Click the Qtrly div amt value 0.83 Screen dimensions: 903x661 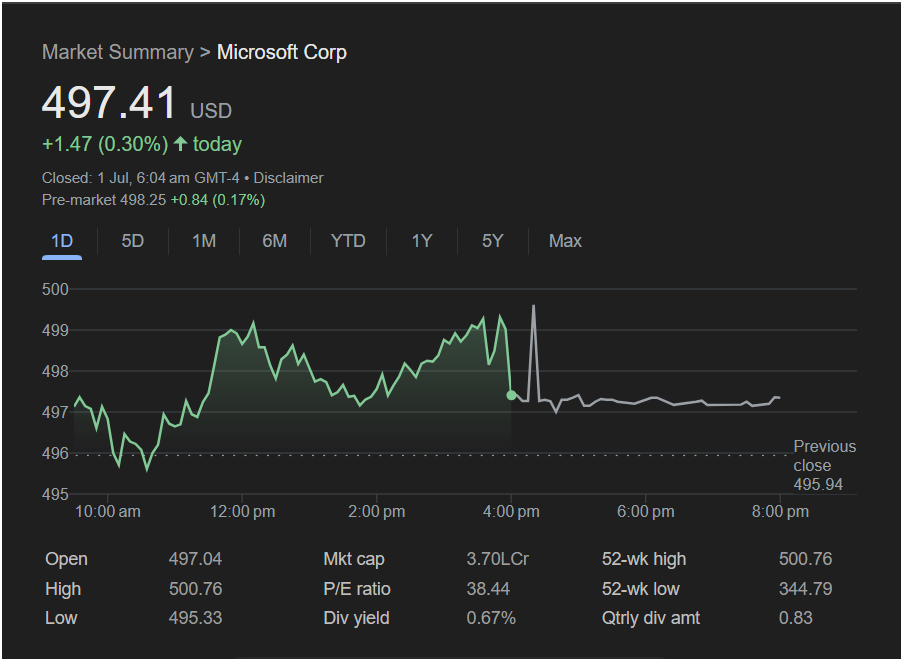tap(795, 618)
